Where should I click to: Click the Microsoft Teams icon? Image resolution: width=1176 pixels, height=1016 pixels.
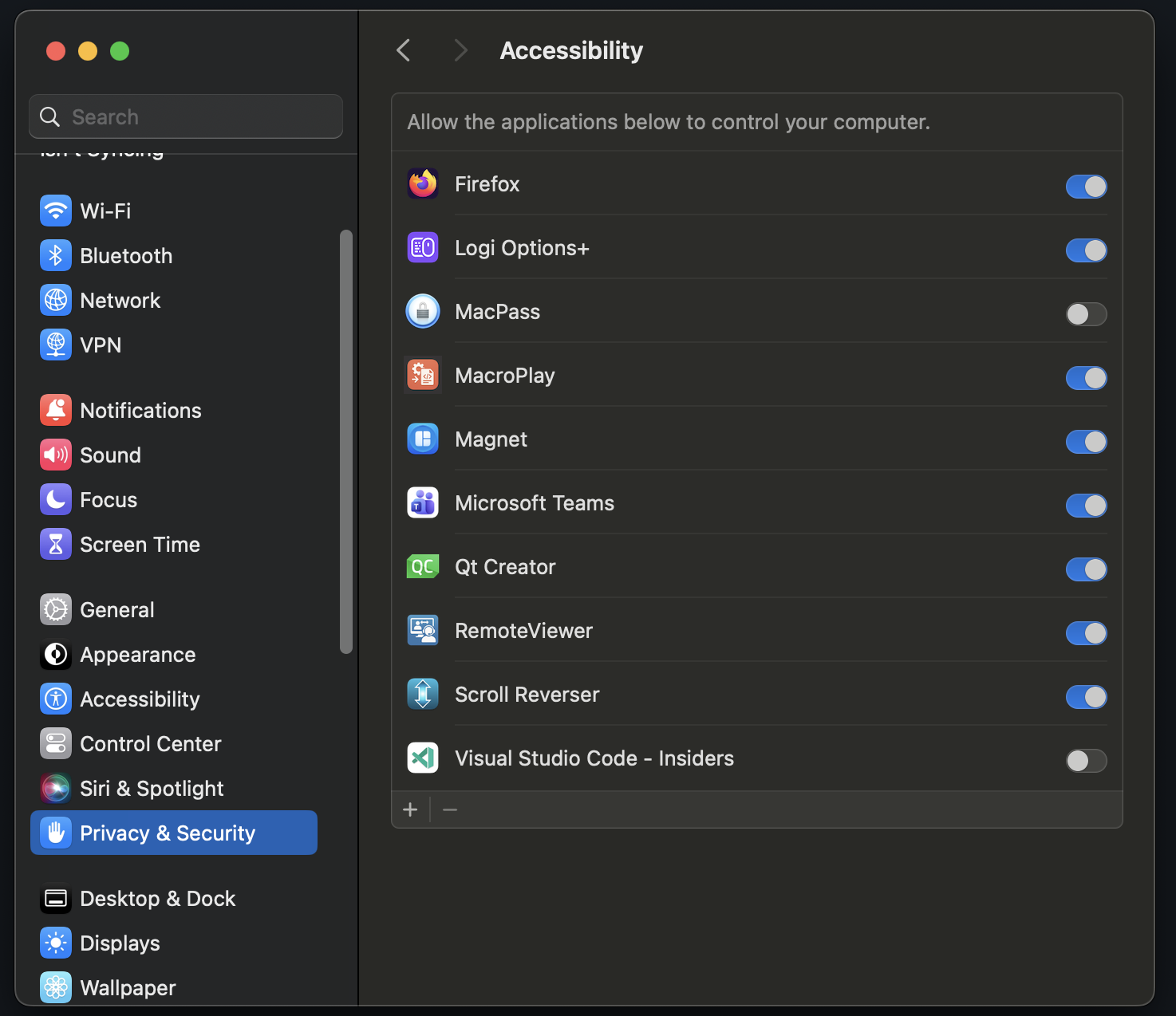coord(423,502)
